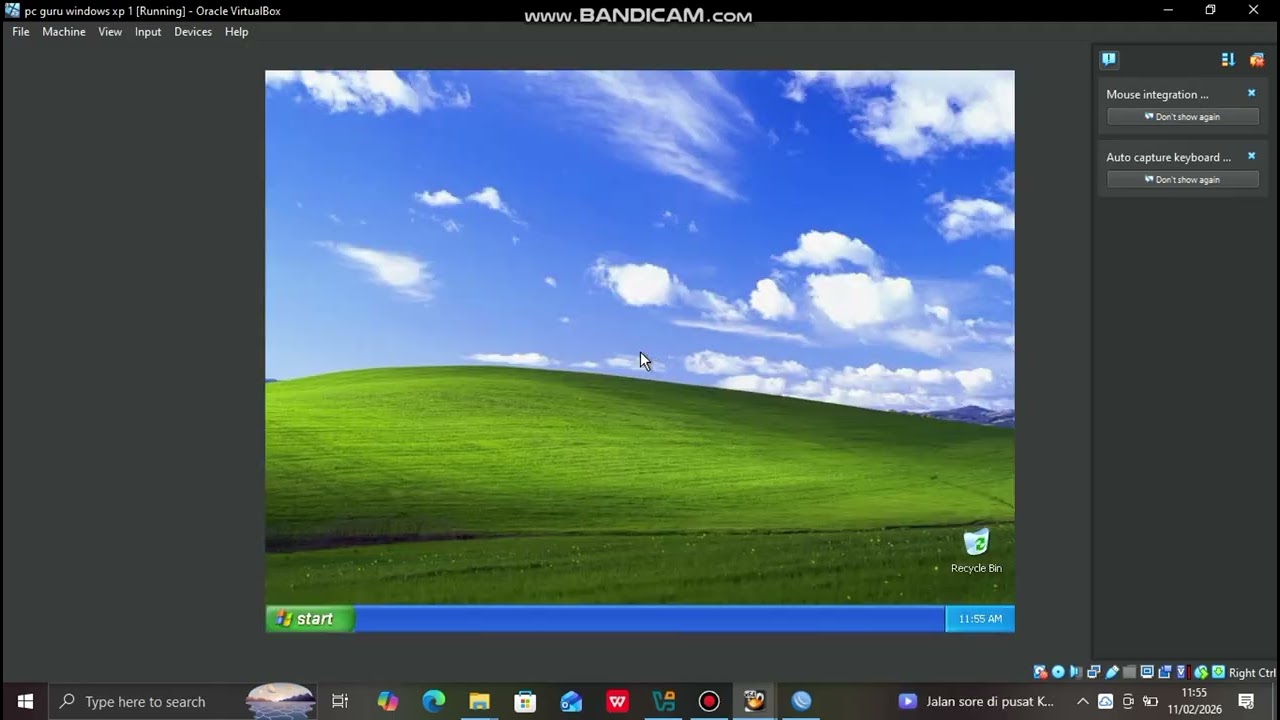1280x720 pixels.
Task: Click the Right Ctrl host key label
Action: click(1252, 673)
